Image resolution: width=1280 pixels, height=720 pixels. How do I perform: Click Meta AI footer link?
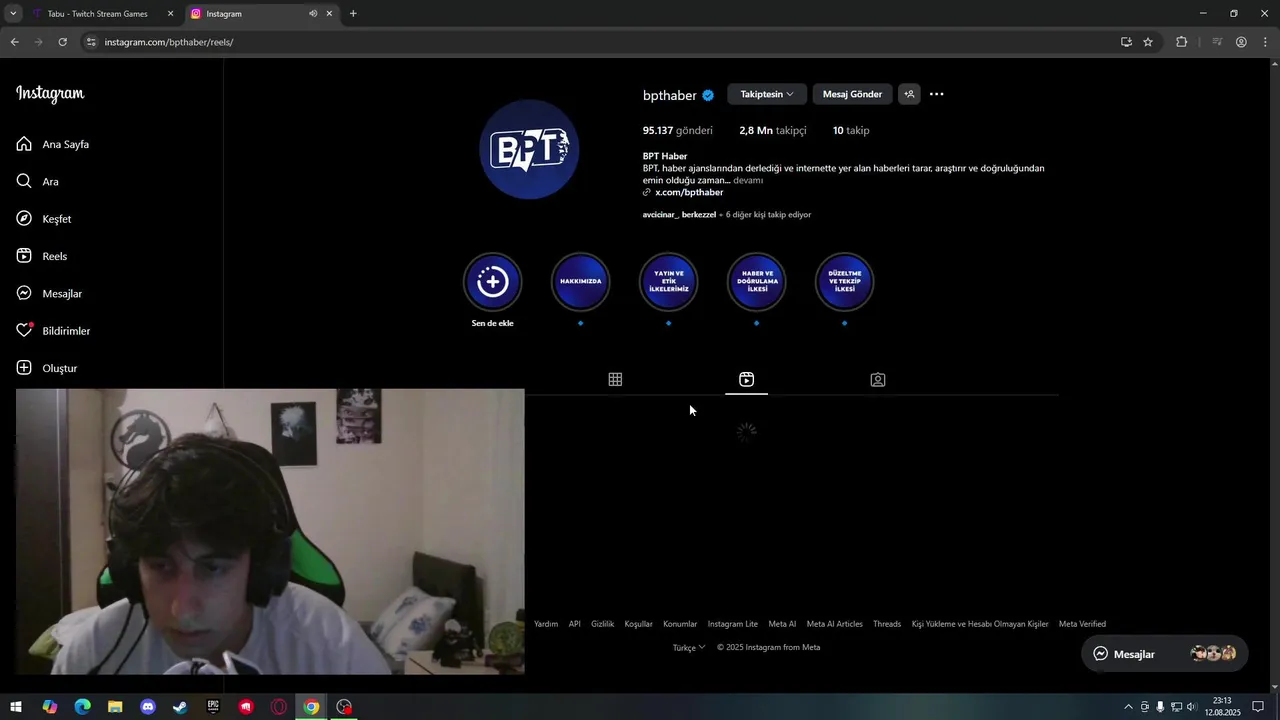coord(782,624)
